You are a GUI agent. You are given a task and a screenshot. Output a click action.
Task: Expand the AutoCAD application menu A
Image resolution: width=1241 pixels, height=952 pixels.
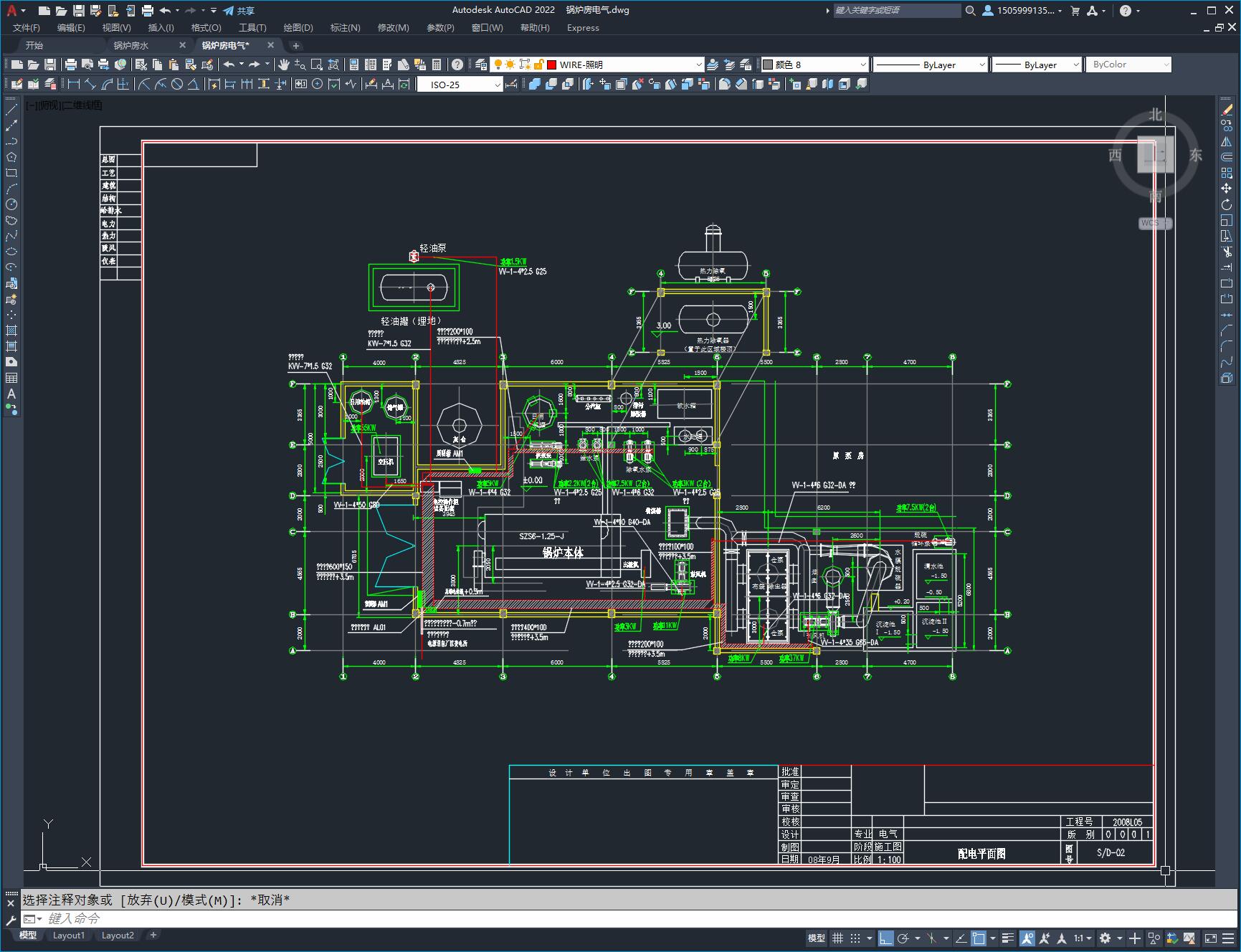(x=14, y=11)
